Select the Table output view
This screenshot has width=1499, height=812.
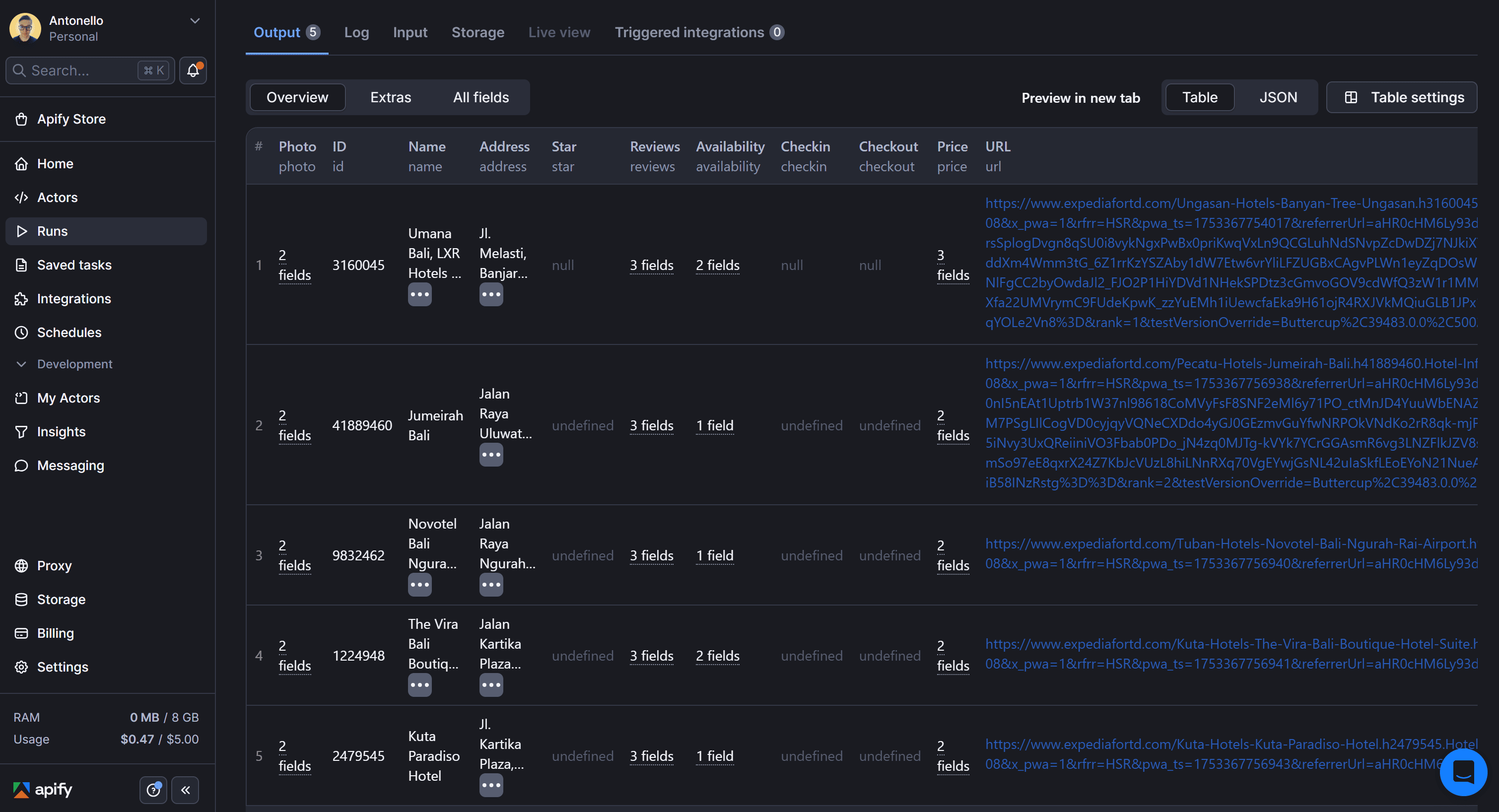1199,97
